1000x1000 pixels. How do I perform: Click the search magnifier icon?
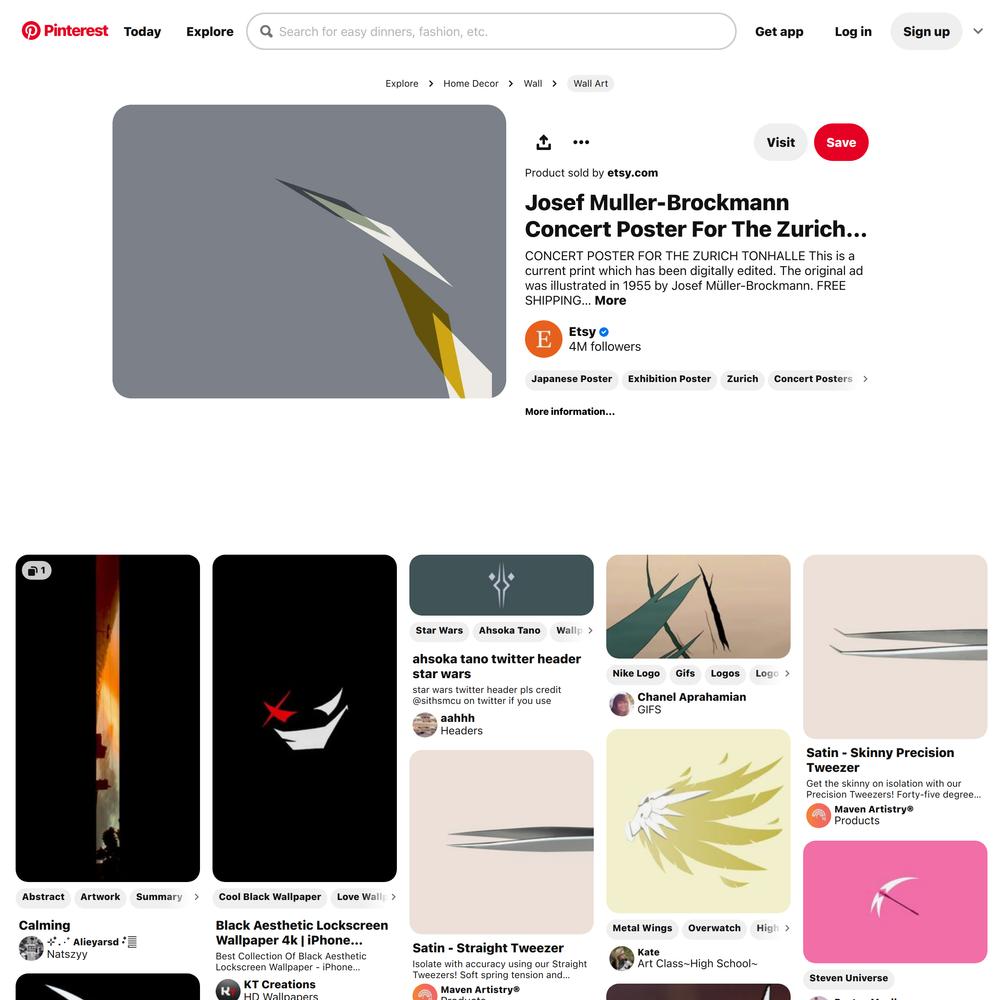266,31
